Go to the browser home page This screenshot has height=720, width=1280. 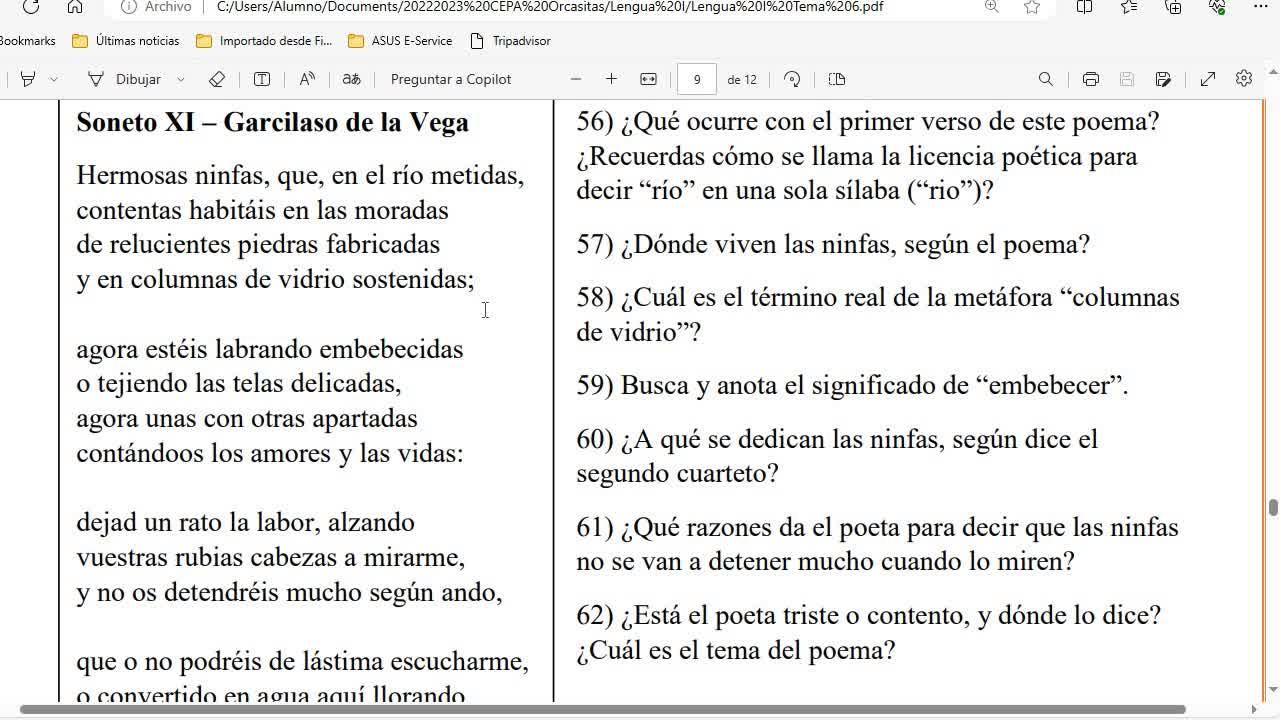coord(75,7)
